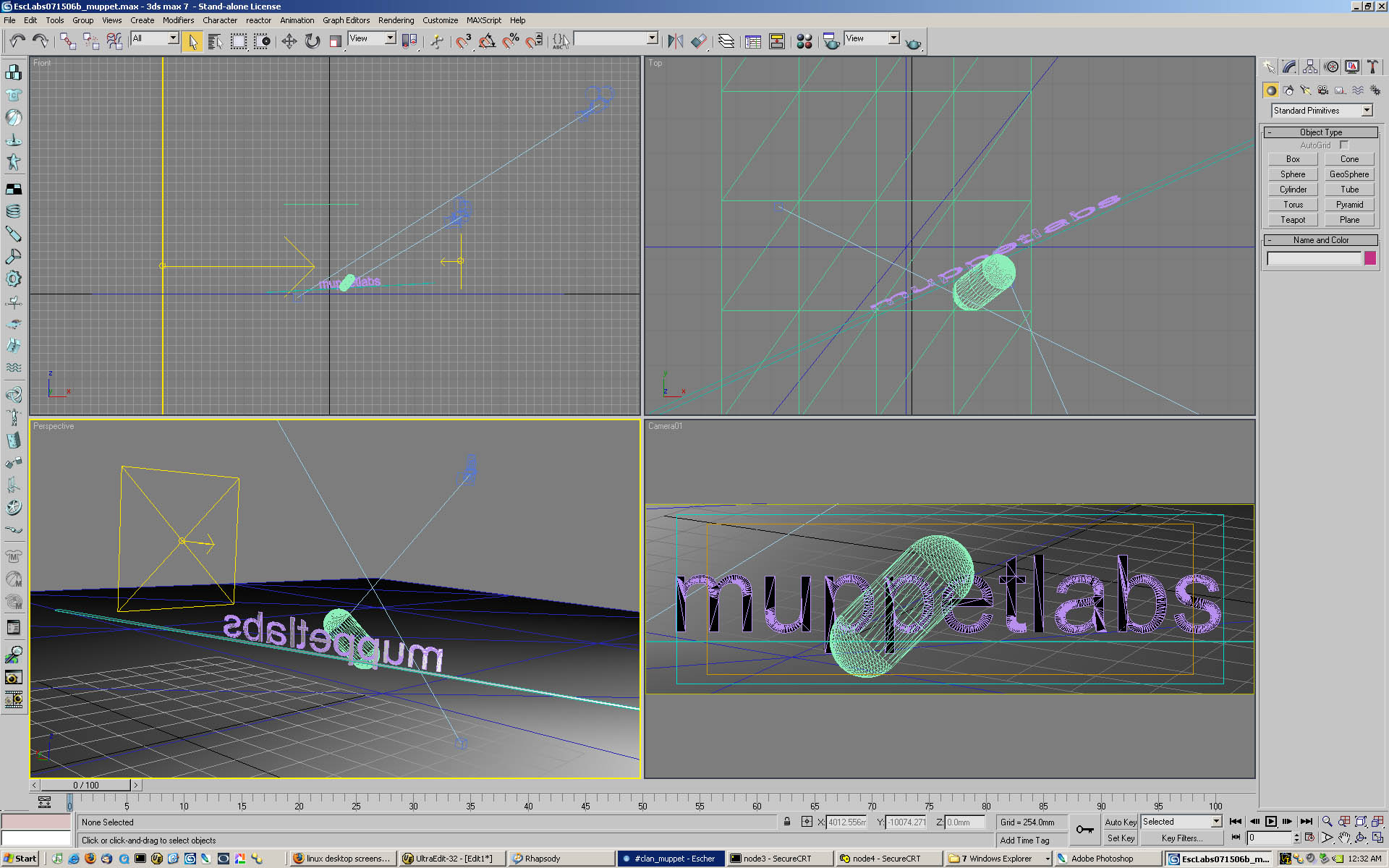Click the Align tool icon
This screenshot has width=1389, height=868.
click(x=698, y=41)
